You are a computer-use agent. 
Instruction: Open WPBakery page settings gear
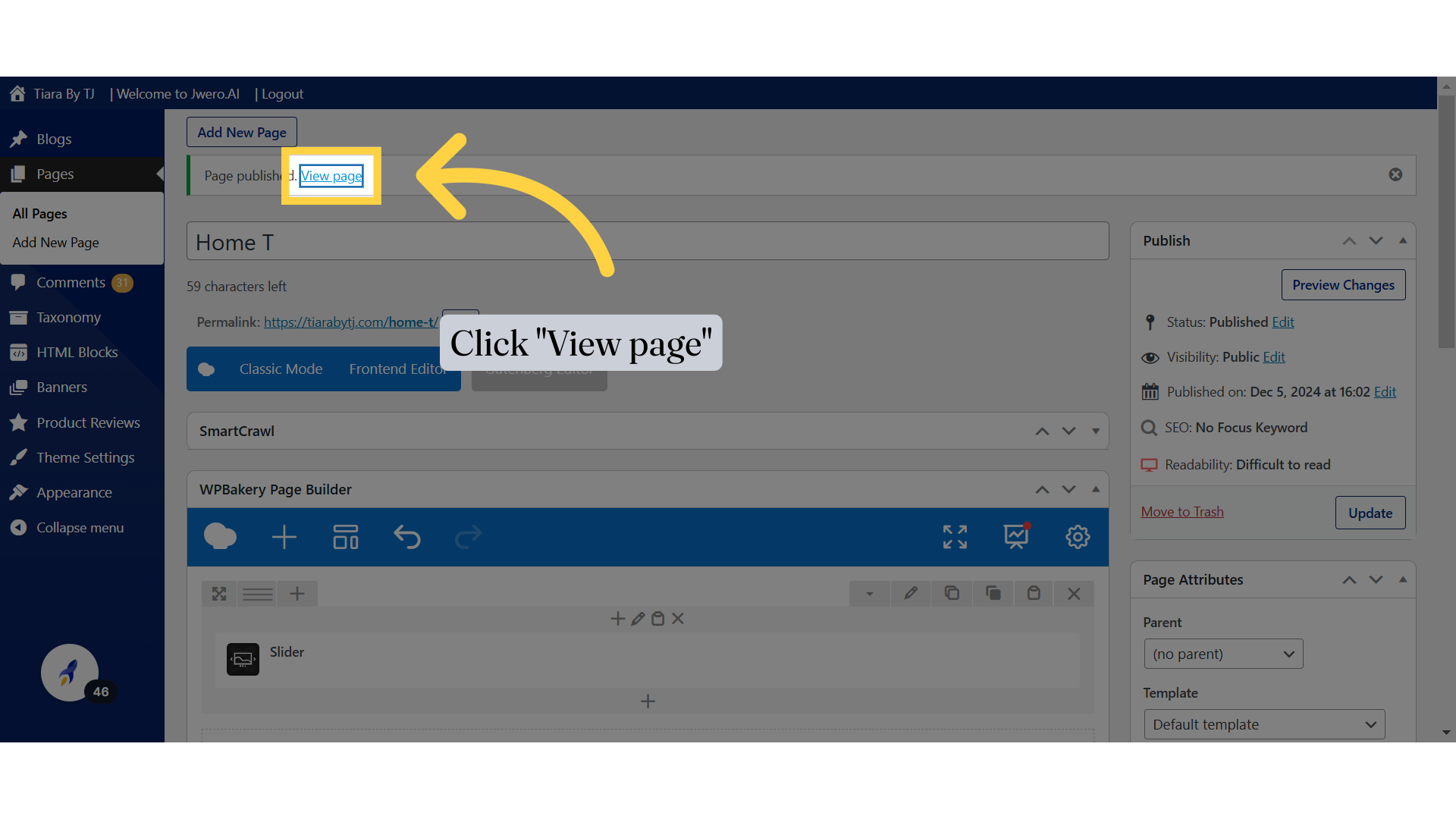(1078, 537)
